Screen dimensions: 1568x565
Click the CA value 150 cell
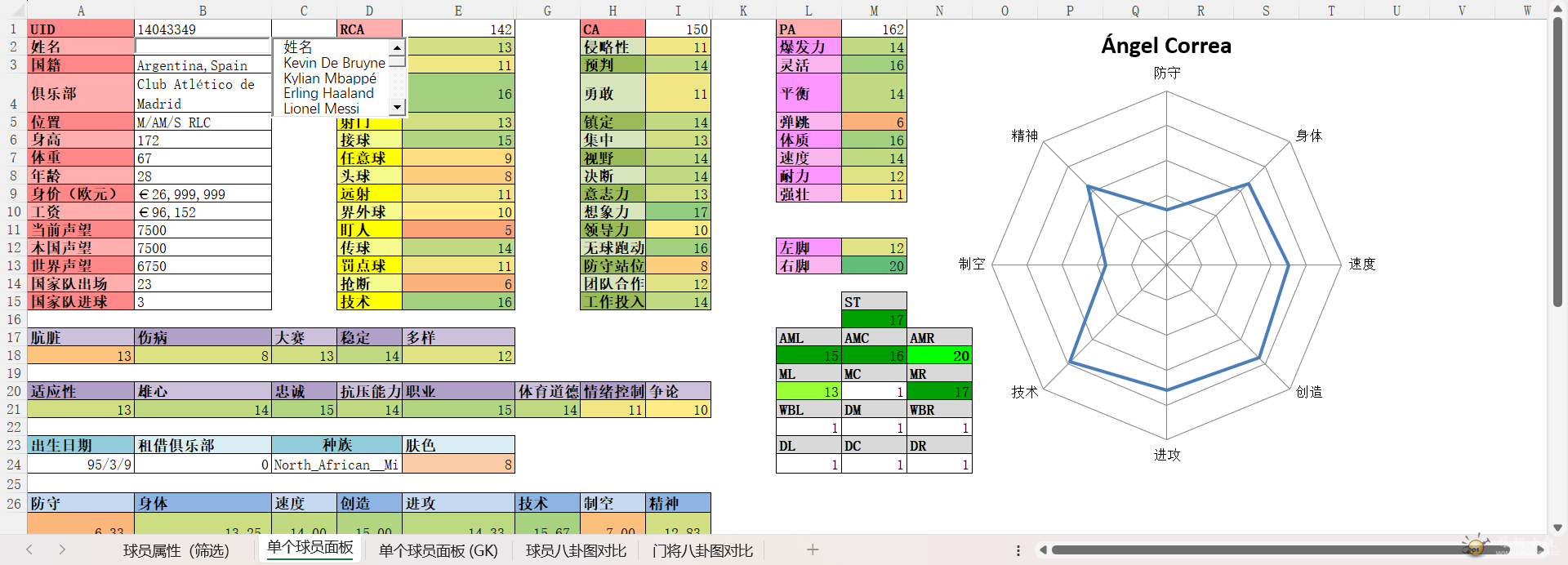pyautogui.click(x=678, y=29)
